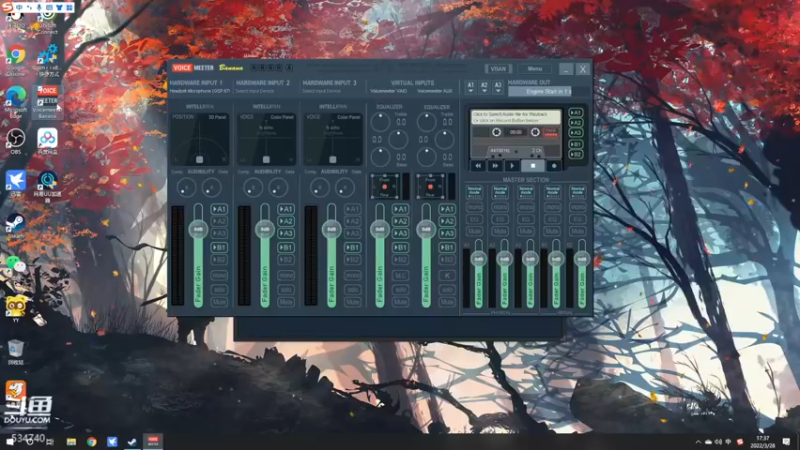
Task: Open Steam from the taskbar
Action: [x=132, y=442]
